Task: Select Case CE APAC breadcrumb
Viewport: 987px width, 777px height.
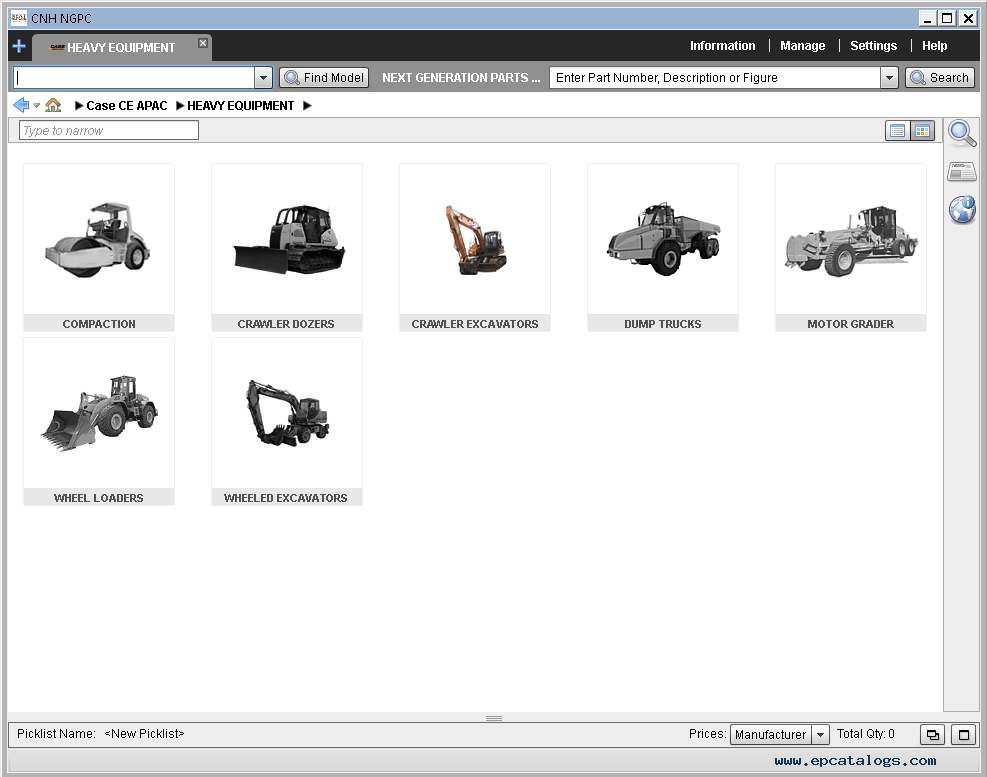Action: 127,106
